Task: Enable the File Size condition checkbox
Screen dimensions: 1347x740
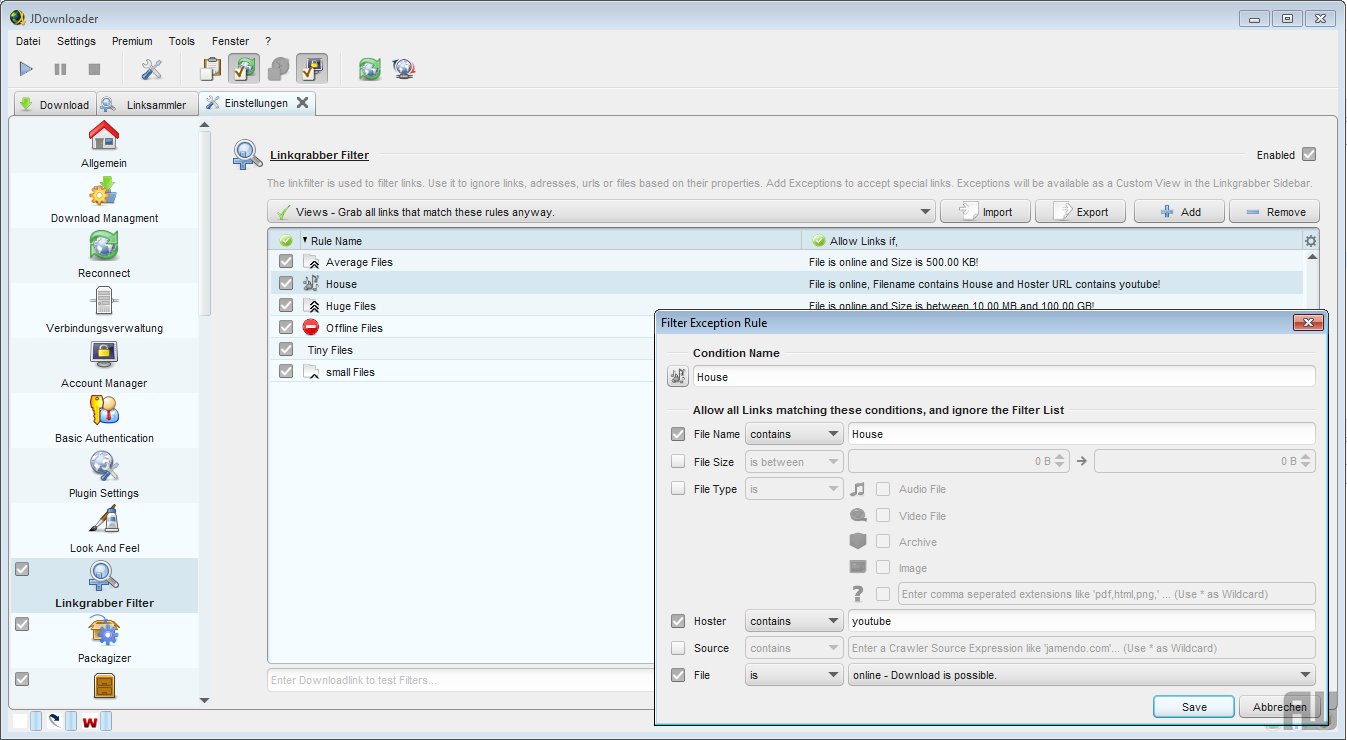Action: (678, 462)
